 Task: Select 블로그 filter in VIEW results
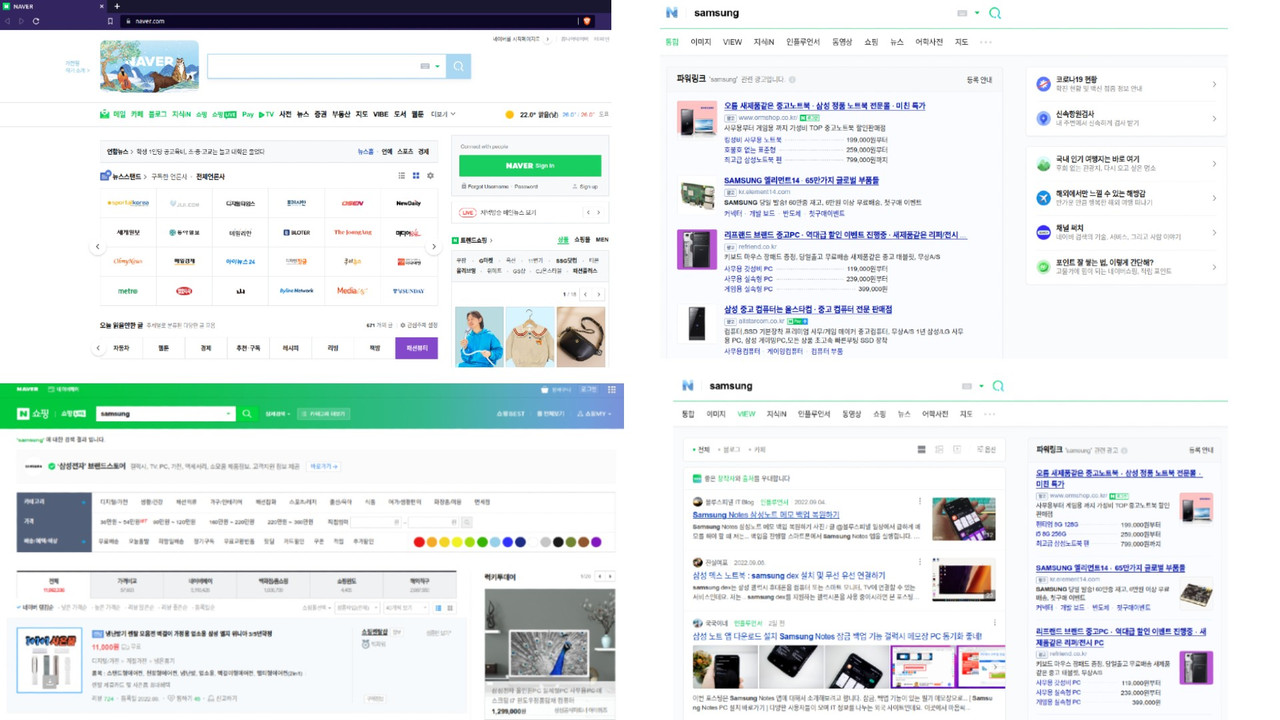coord(730,450)
